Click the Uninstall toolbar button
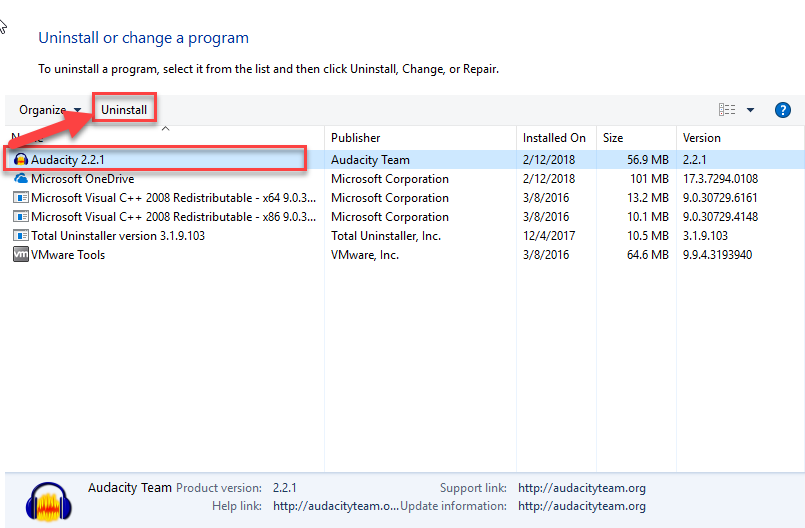 pos(124,110)
